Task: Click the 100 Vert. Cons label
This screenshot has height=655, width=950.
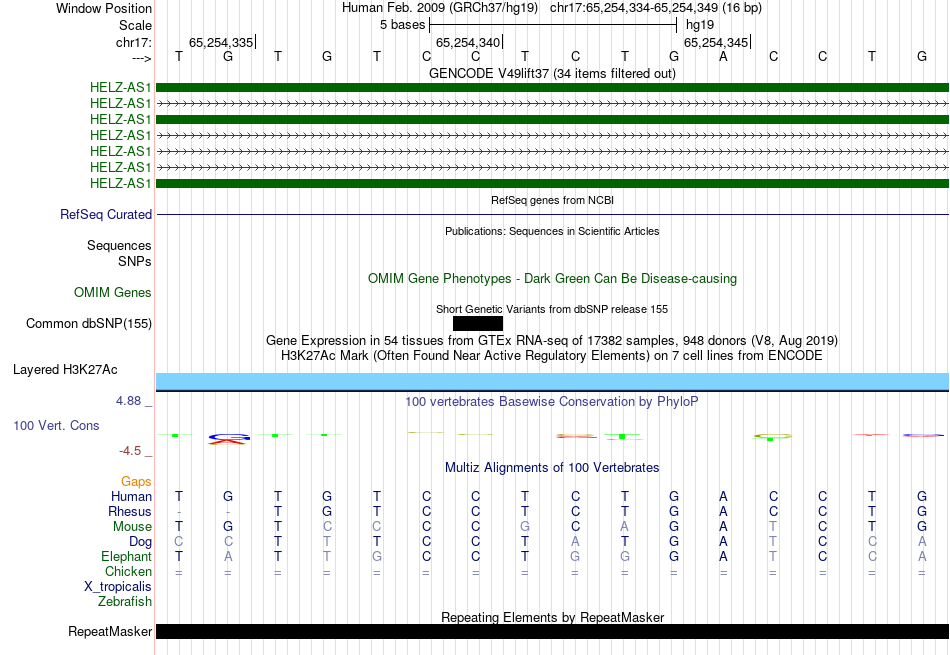Action: (56, 426)
